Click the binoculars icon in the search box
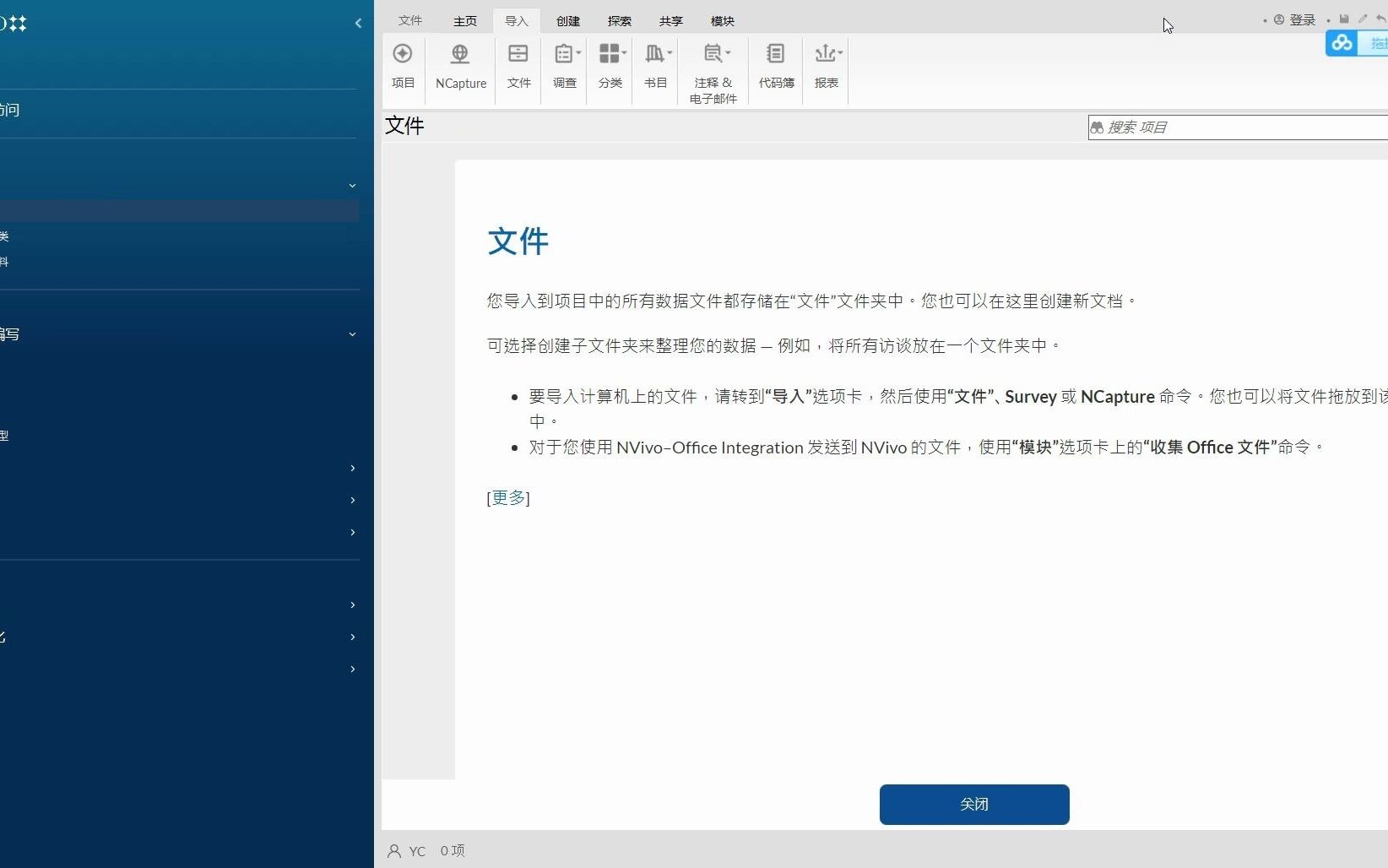This screenshot has height=868, width=1388. (1097, 127)
